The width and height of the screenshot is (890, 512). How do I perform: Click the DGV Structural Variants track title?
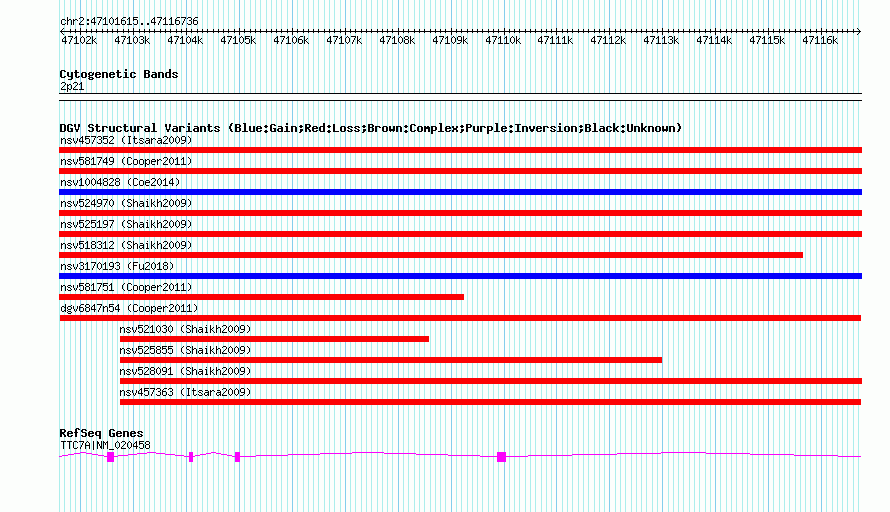coord(371,128)
